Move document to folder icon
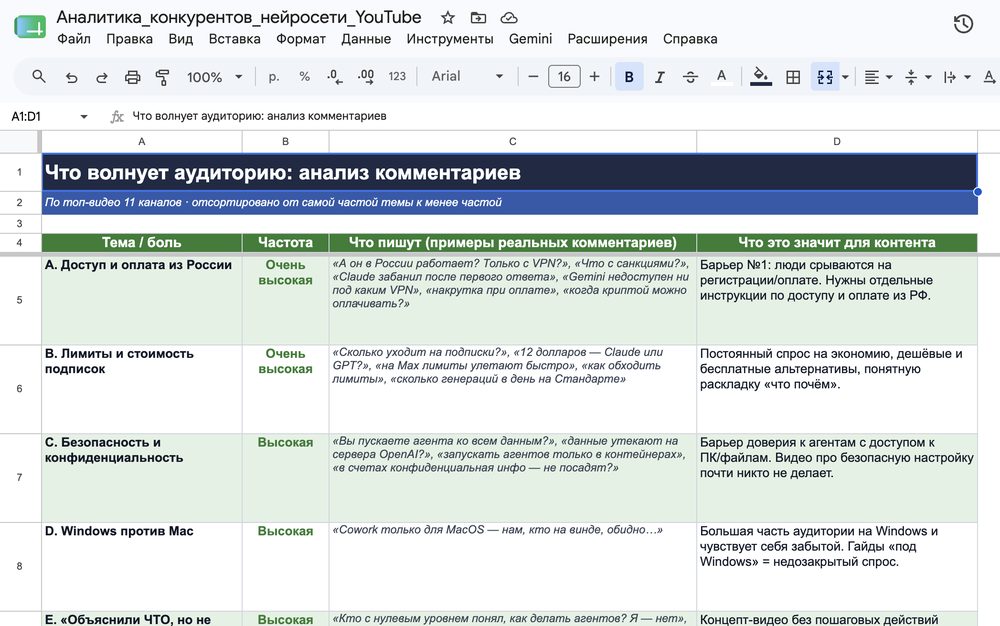Image resolution: width=1000 pixels, height=626 pixels. point(478,18)
